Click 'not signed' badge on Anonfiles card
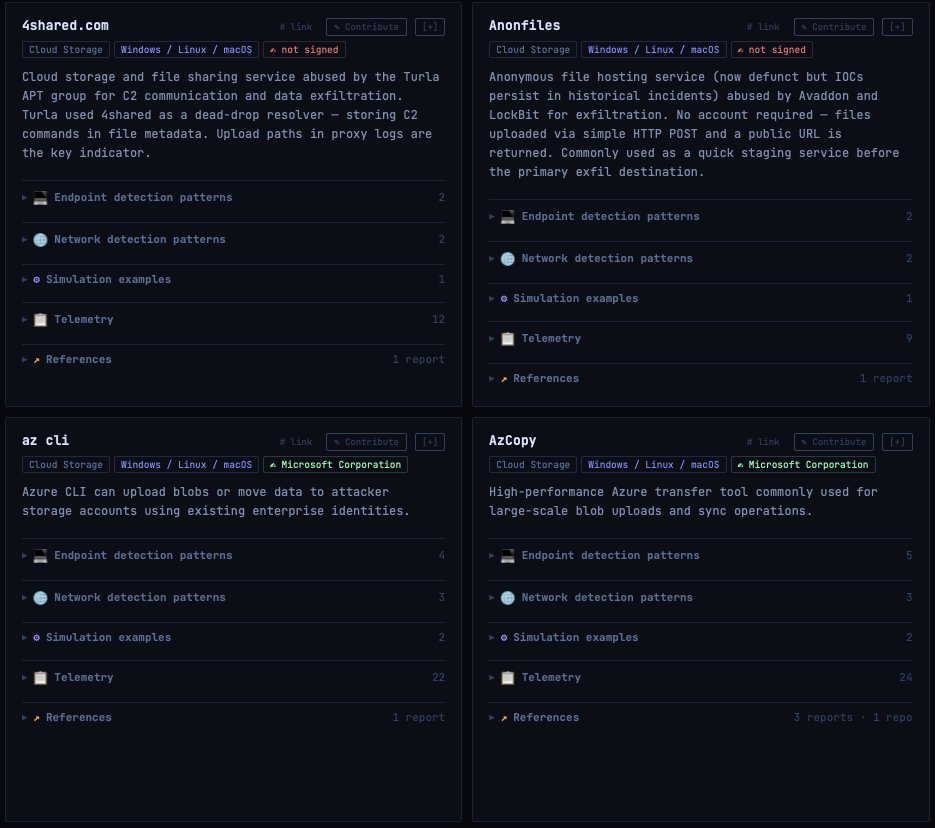 (x=772, y=49)
